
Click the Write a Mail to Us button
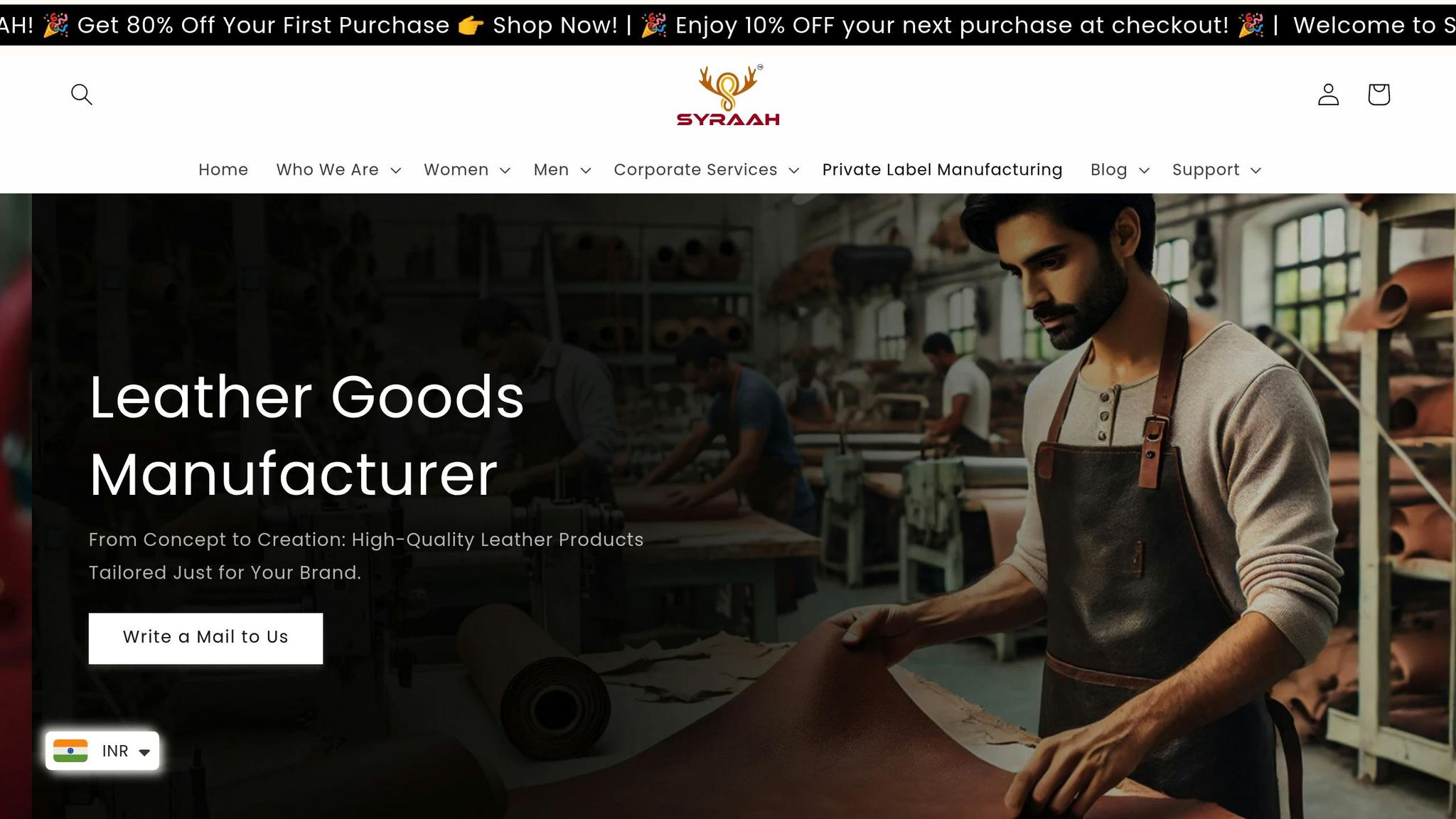click(205, 638)
